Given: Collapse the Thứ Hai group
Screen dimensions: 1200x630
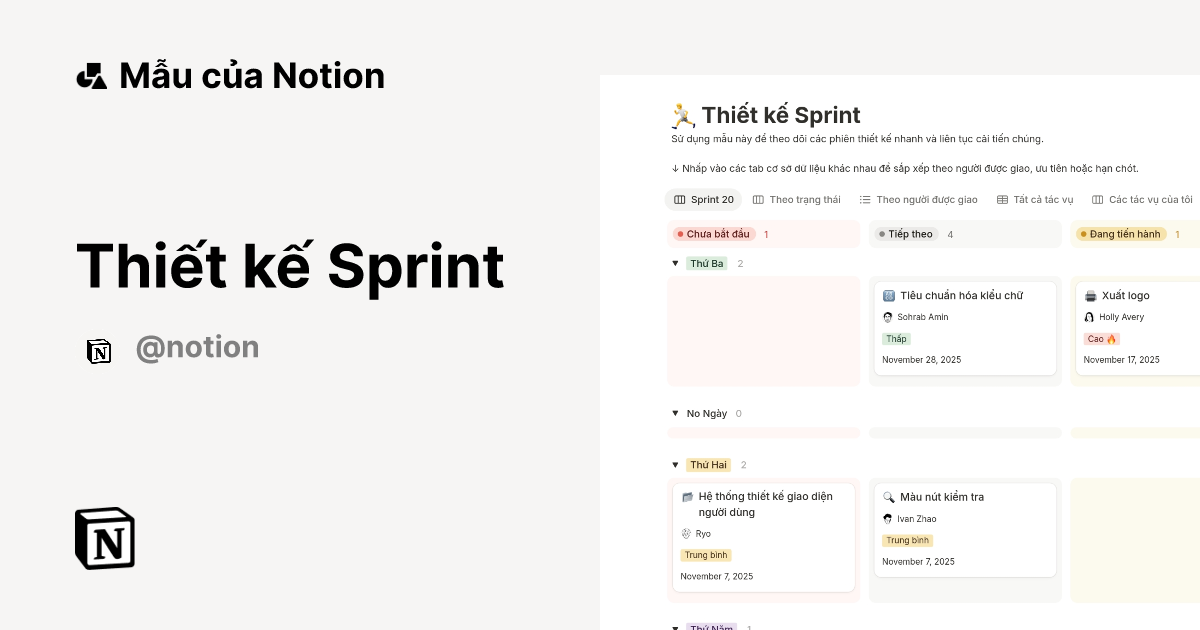Looking at the screenshot, I should 675,464.
